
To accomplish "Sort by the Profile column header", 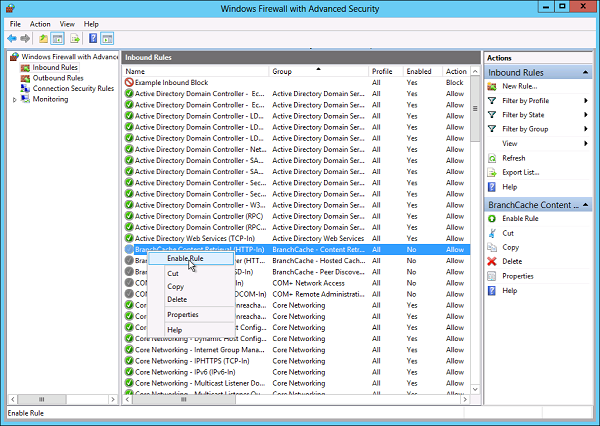I will [x=386, y=72].
